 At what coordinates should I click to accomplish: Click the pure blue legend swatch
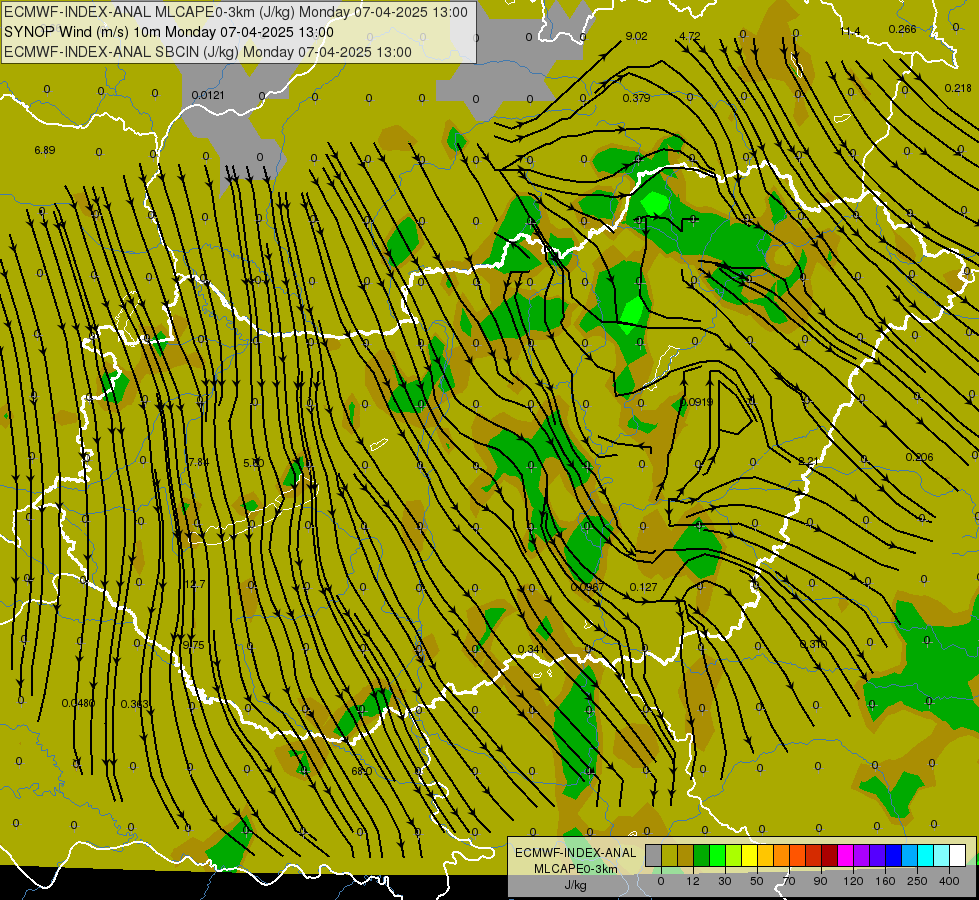coord(894,855)
